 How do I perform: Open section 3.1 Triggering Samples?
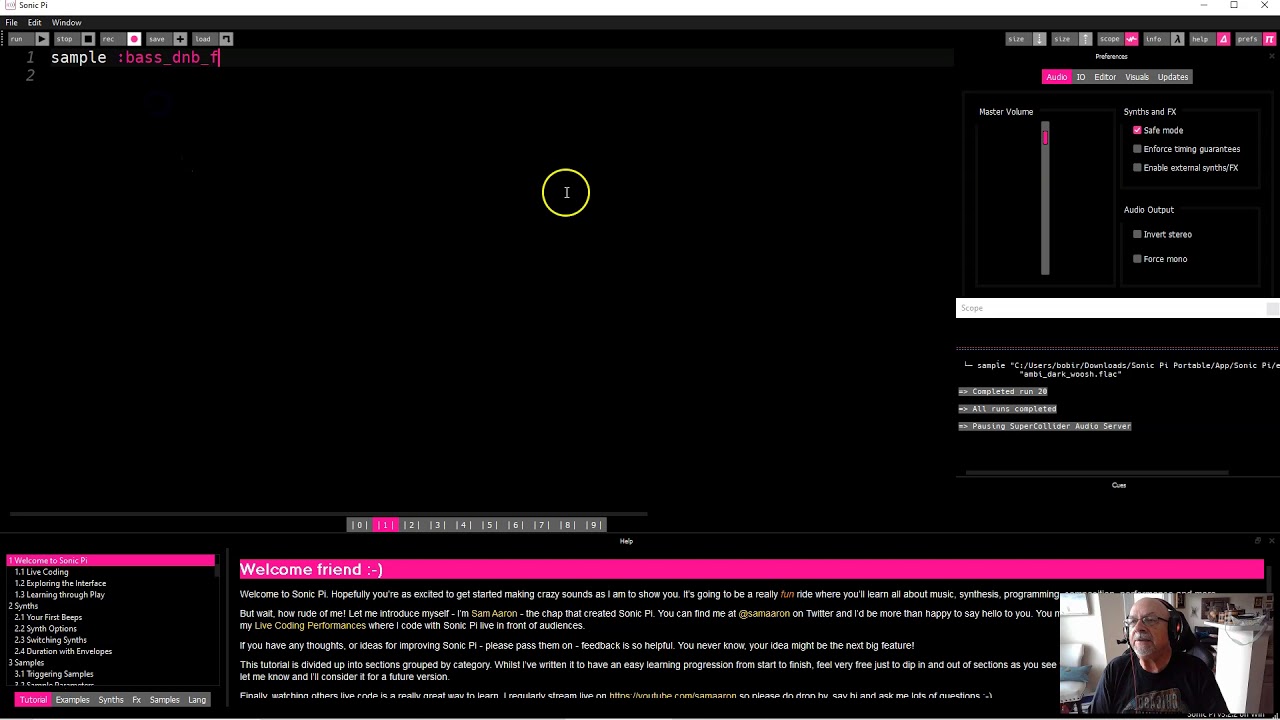pyautogui.click(x=54, y=674)
